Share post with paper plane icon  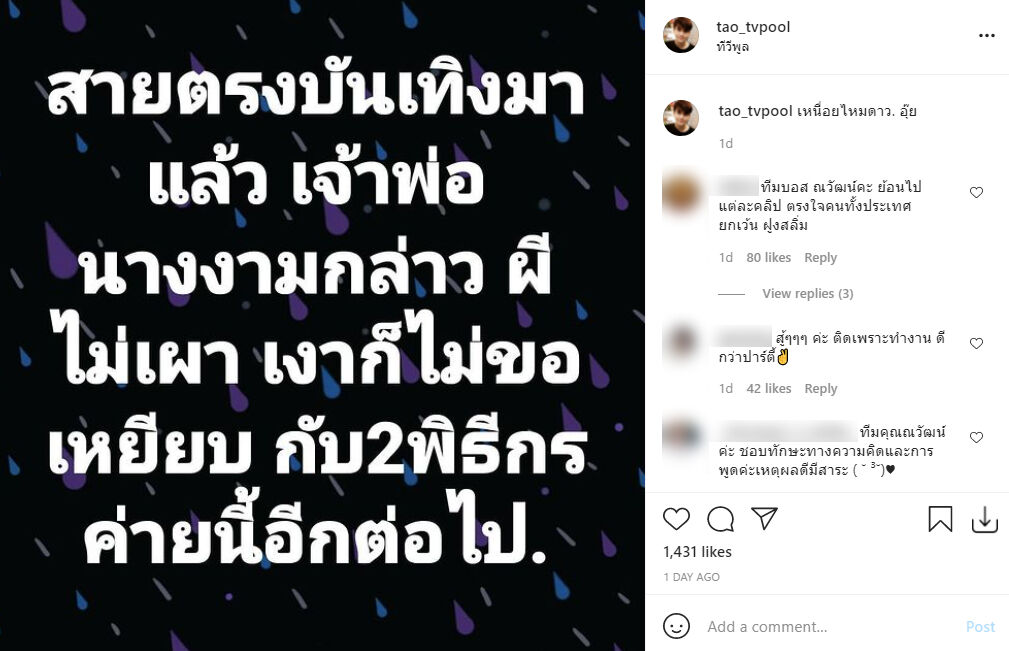764,518
